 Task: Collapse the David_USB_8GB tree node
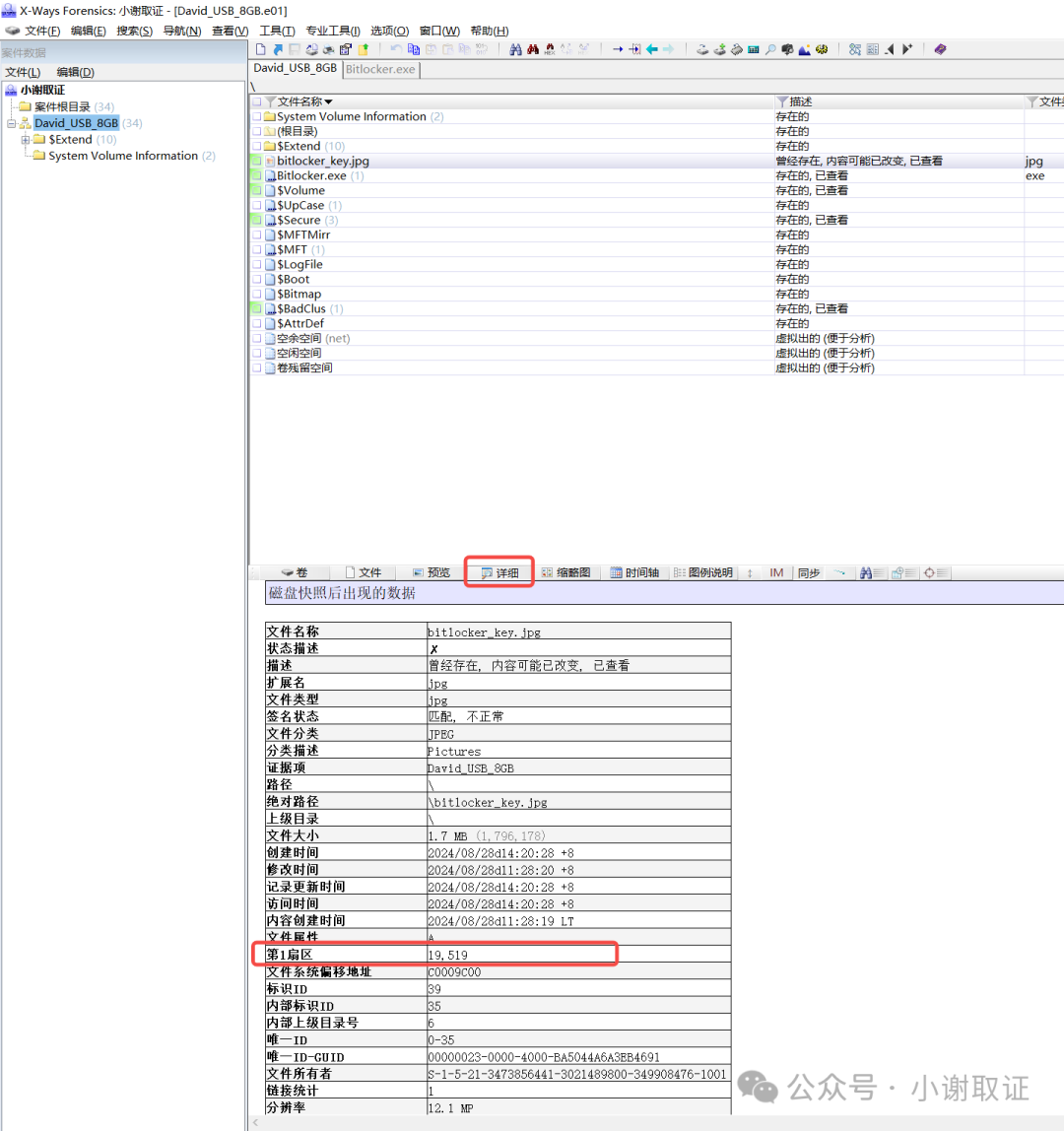point(11,123)
